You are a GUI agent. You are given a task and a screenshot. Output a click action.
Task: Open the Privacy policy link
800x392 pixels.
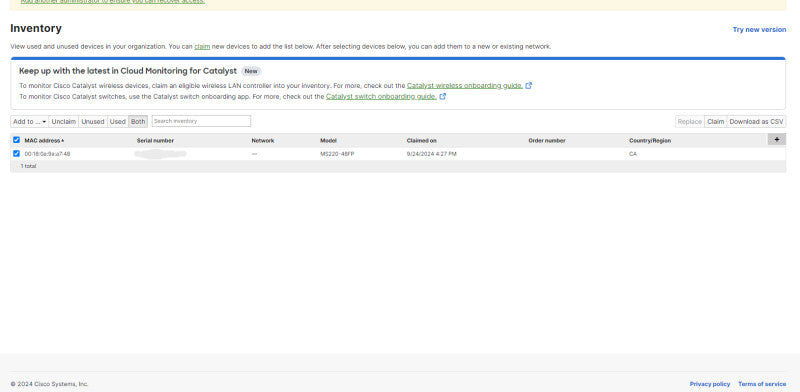pos(710,384)
